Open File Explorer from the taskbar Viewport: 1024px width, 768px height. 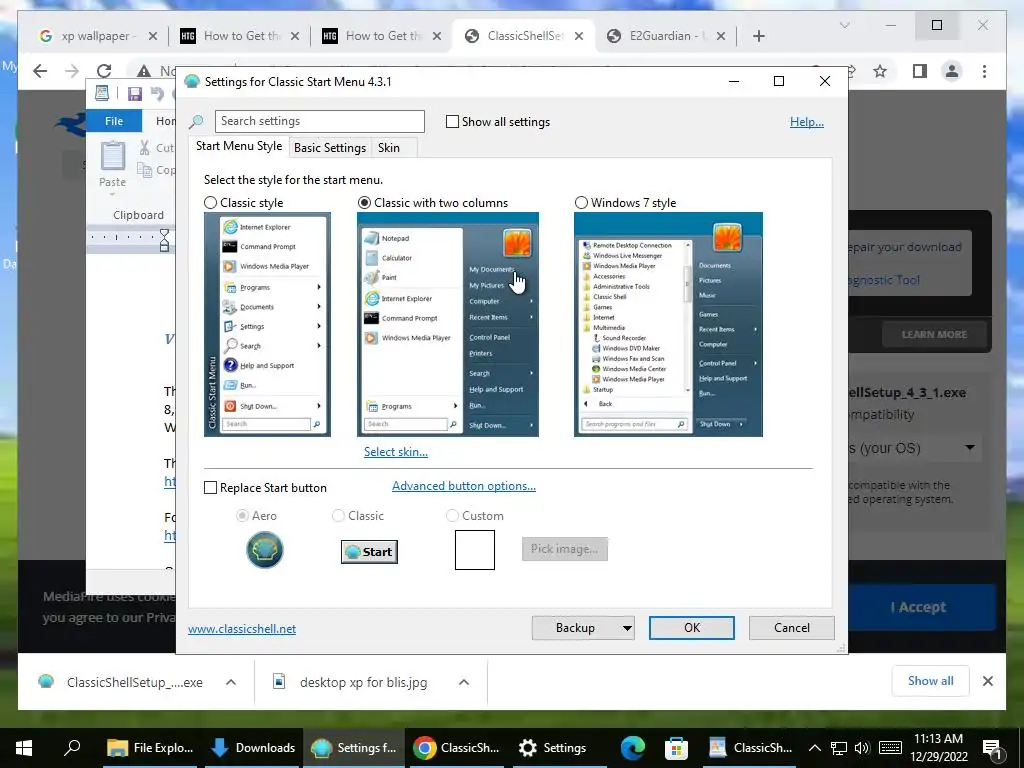(150, 748)
